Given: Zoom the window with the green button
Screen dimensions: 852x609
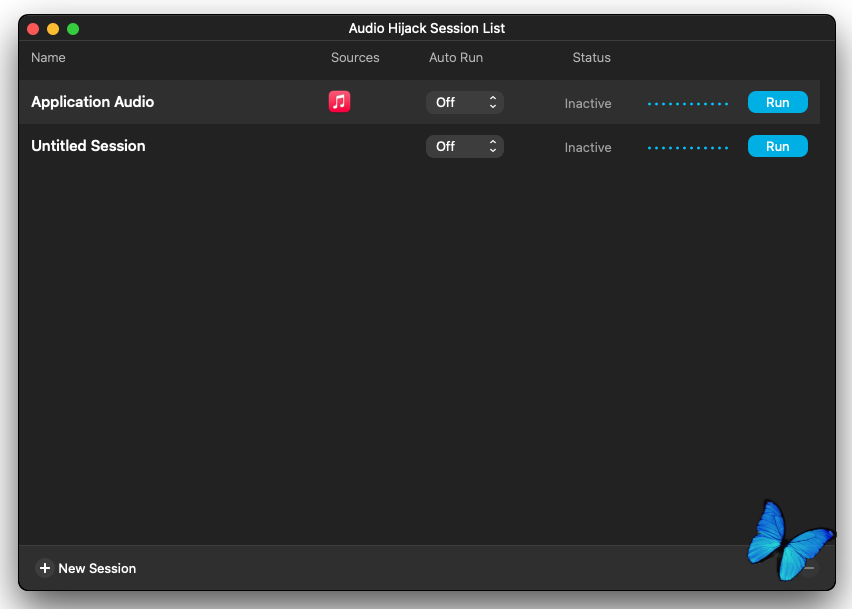Looking at the screenshot, I should point(73,29).
